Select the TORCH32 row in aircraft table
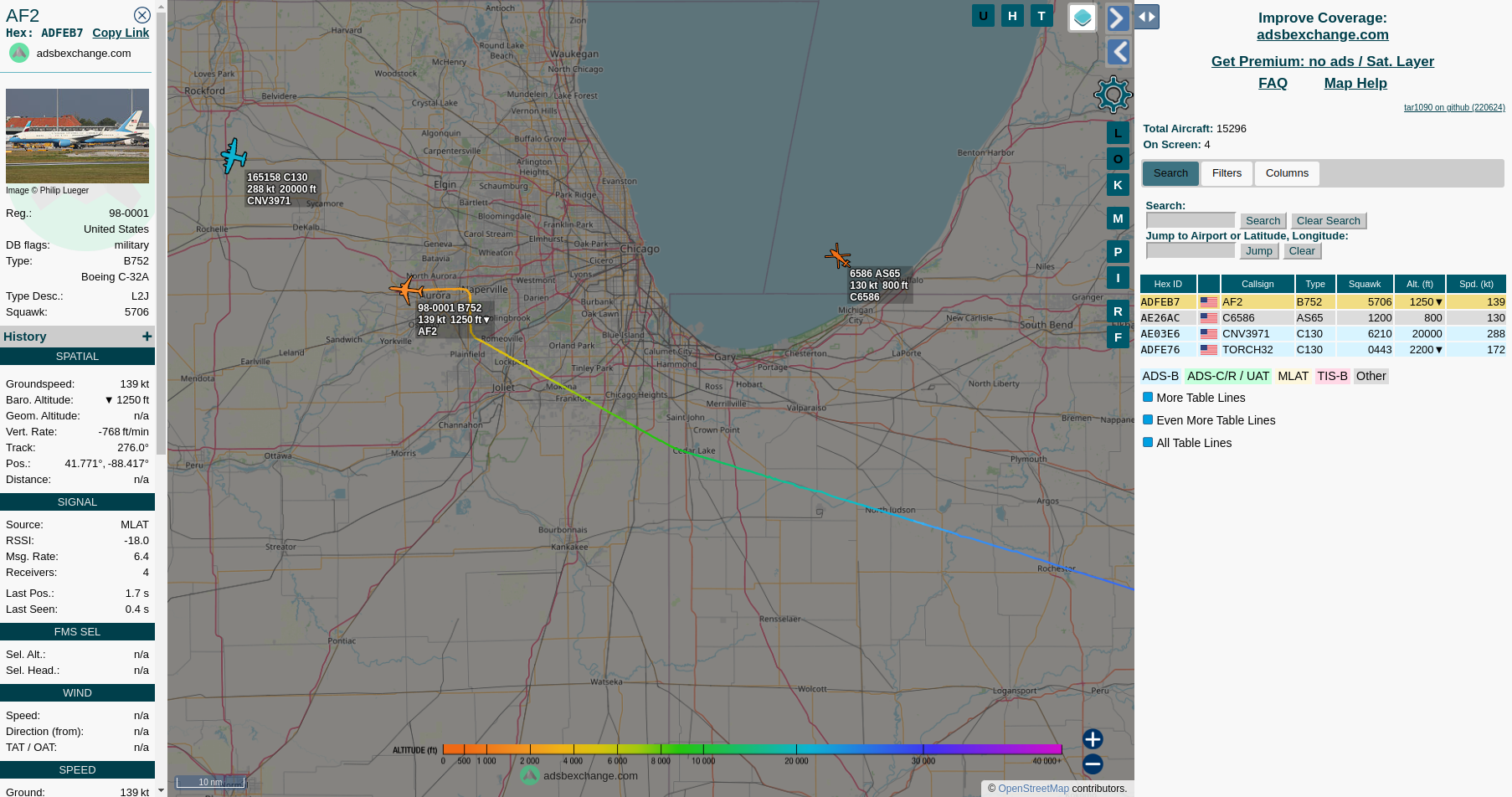 click(x=1323, y=350)
